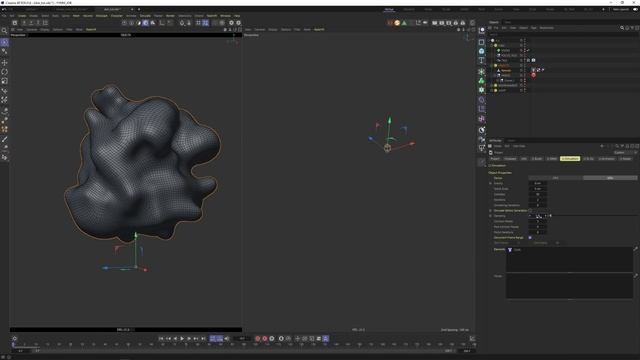Go to start of animation
This screenshot has width=640, height=360.
point(161,338)
